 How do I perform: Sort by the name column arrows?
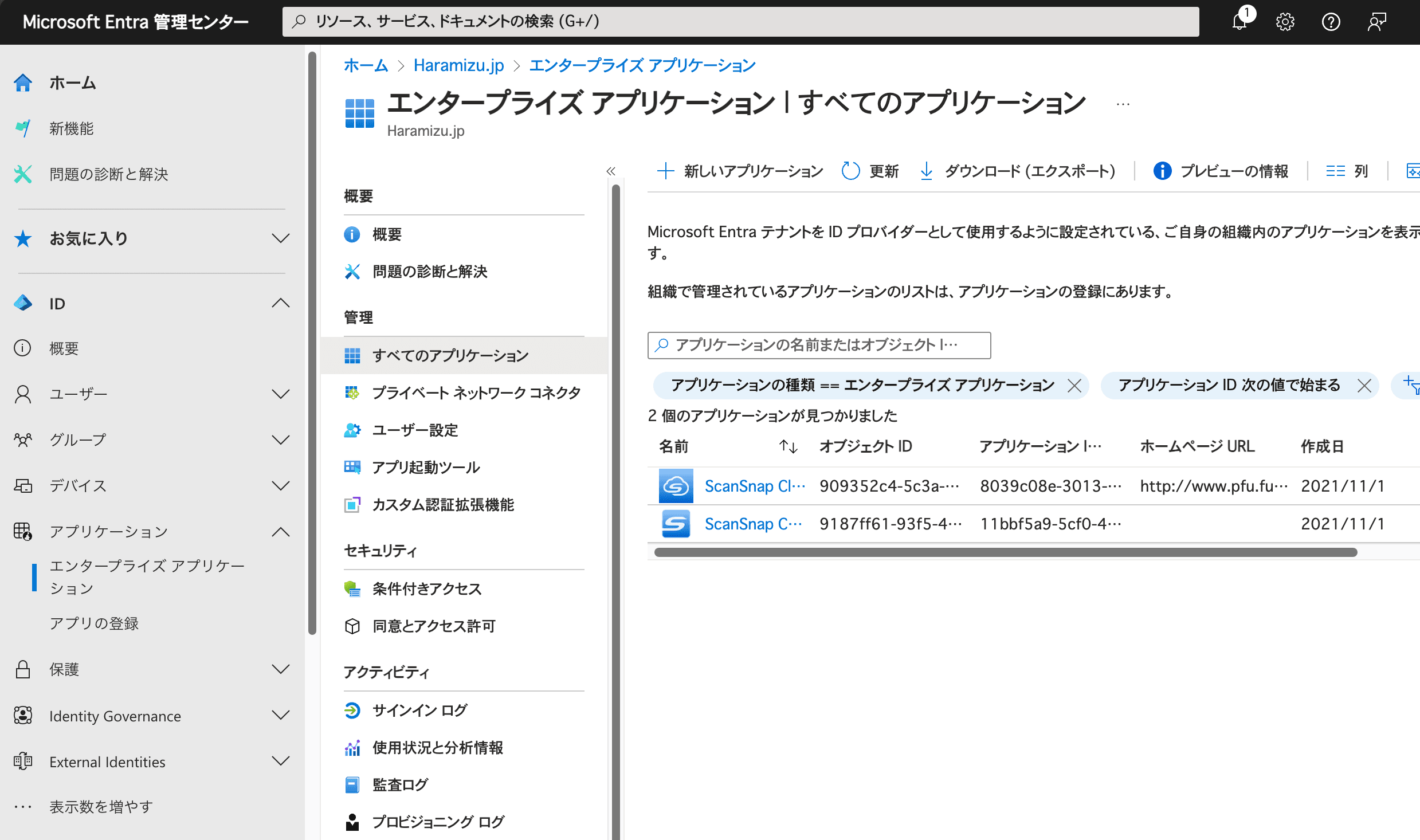(x=789, y=446)
